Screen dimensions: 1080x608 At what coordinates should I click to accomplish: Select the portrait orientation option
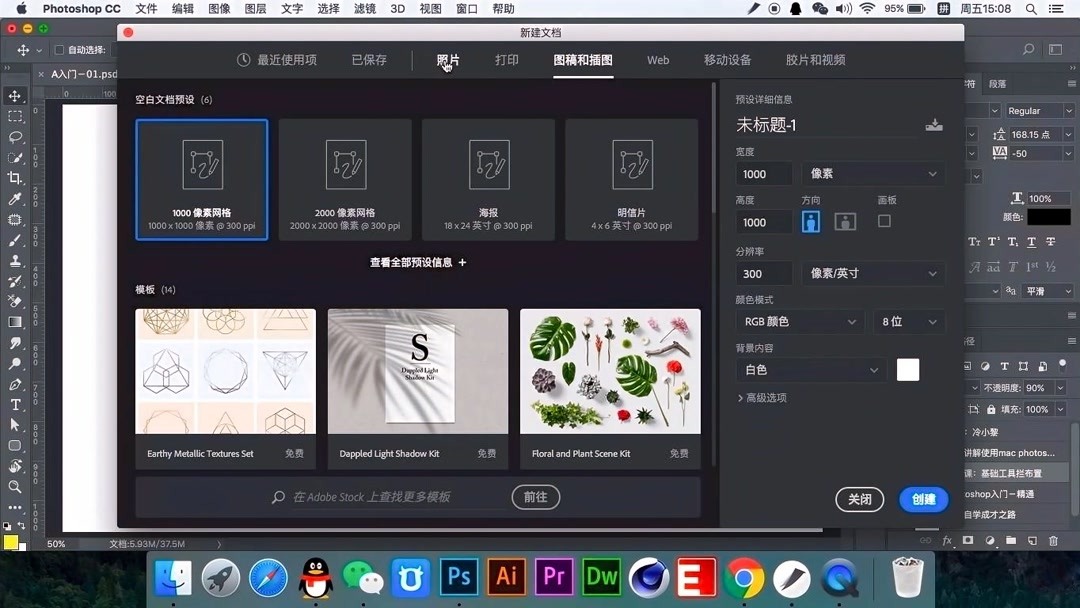pos(810,221)
